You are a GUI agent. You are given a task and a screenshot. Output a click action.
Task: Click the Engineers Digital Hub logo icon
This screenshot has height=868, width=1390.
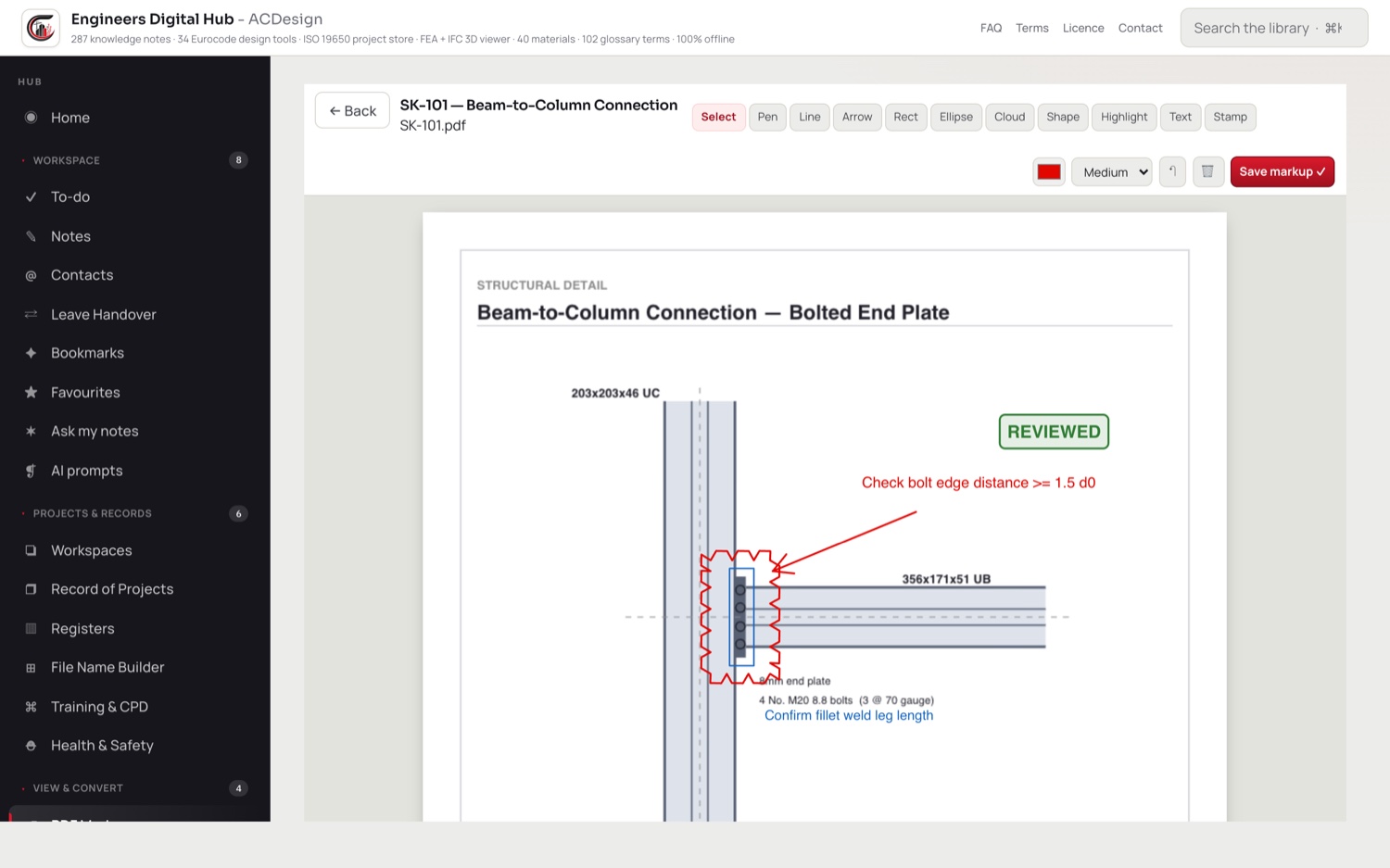(x=41, y=28)
